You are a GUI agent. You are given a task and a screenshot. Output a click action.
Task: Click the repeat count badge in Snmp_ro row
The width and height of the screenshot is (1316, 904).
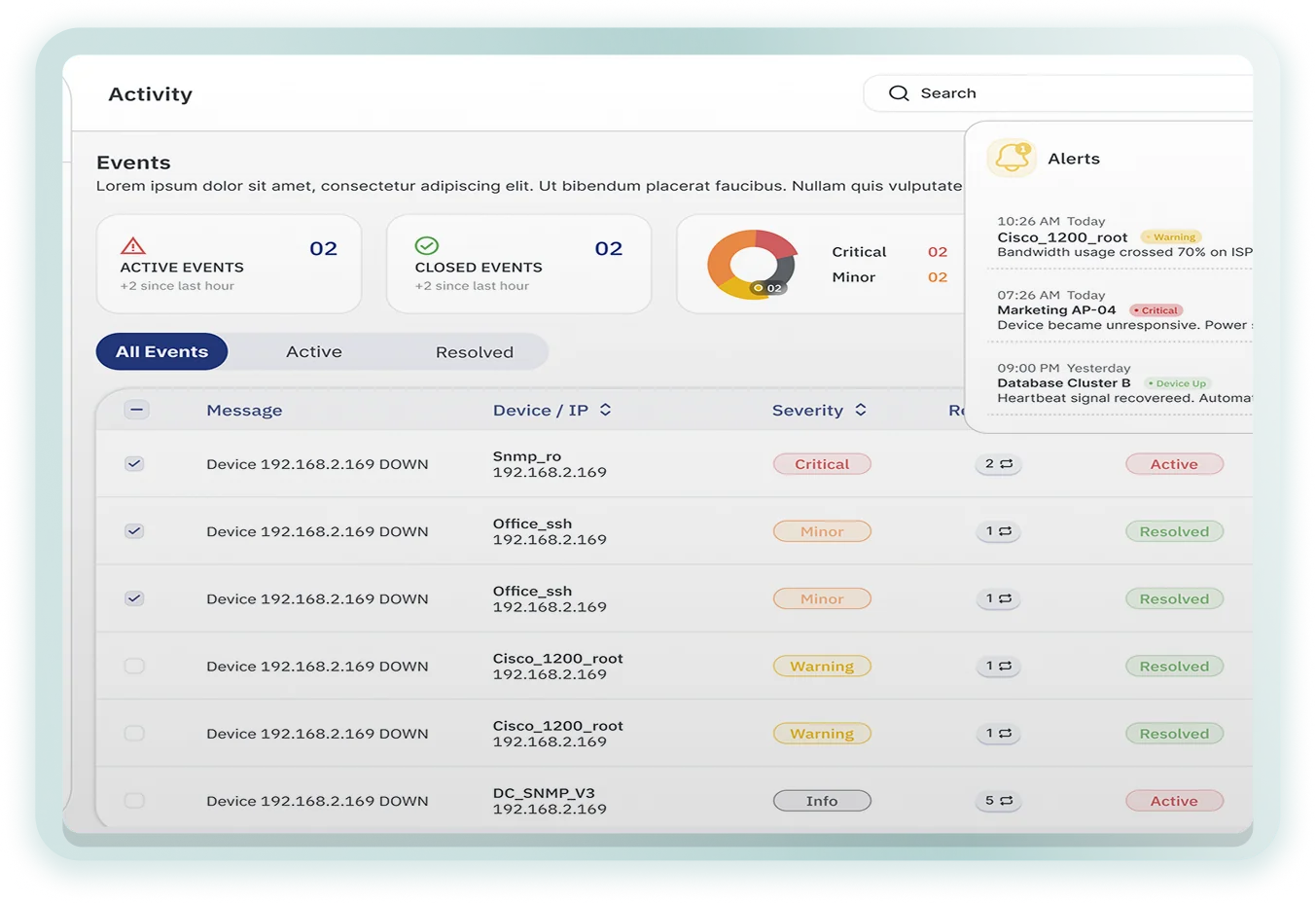point(998,464)
